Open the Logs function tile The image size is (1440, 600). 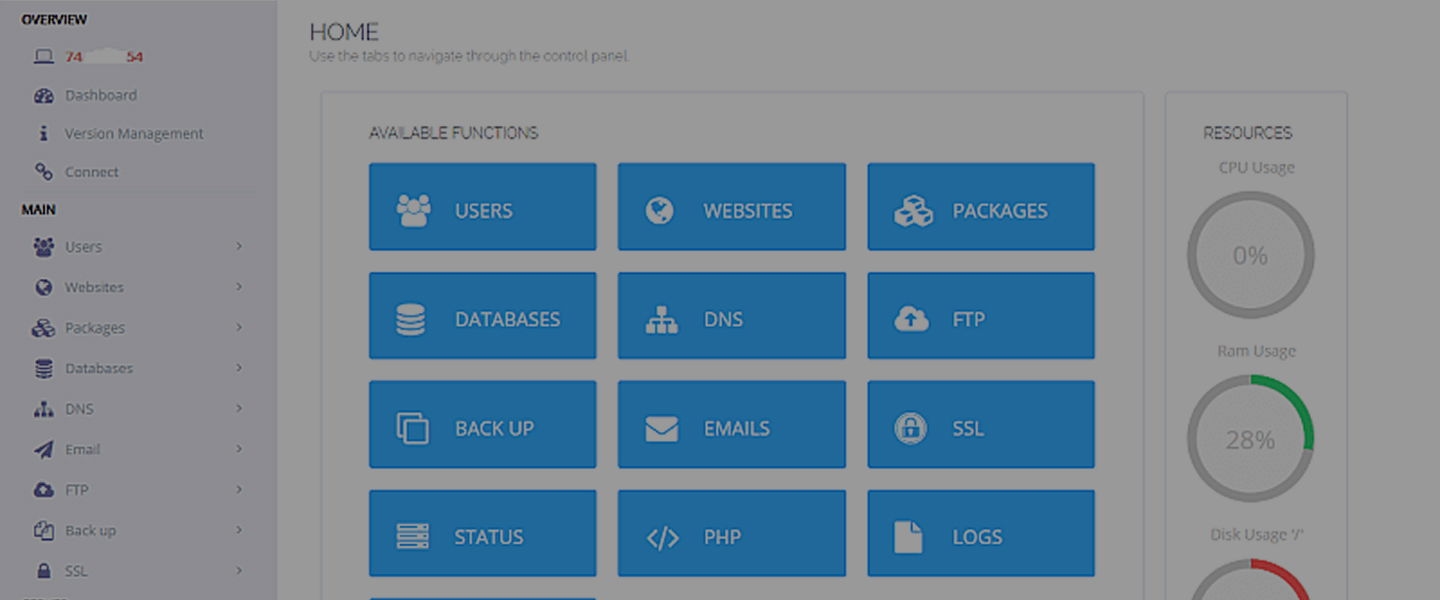[x=980, y=533]
